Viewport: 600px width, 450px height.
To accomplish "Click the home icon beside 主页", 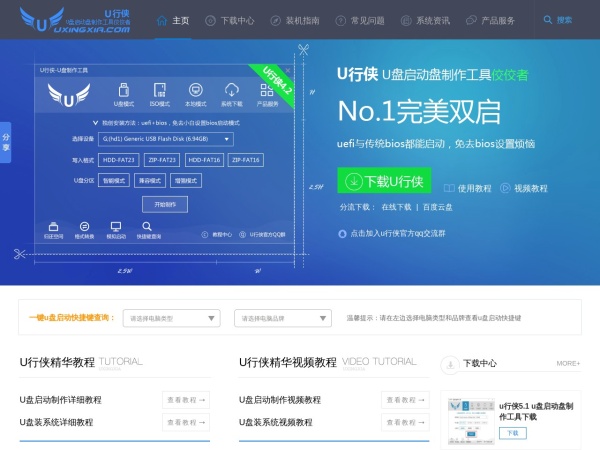I will 162,20.
